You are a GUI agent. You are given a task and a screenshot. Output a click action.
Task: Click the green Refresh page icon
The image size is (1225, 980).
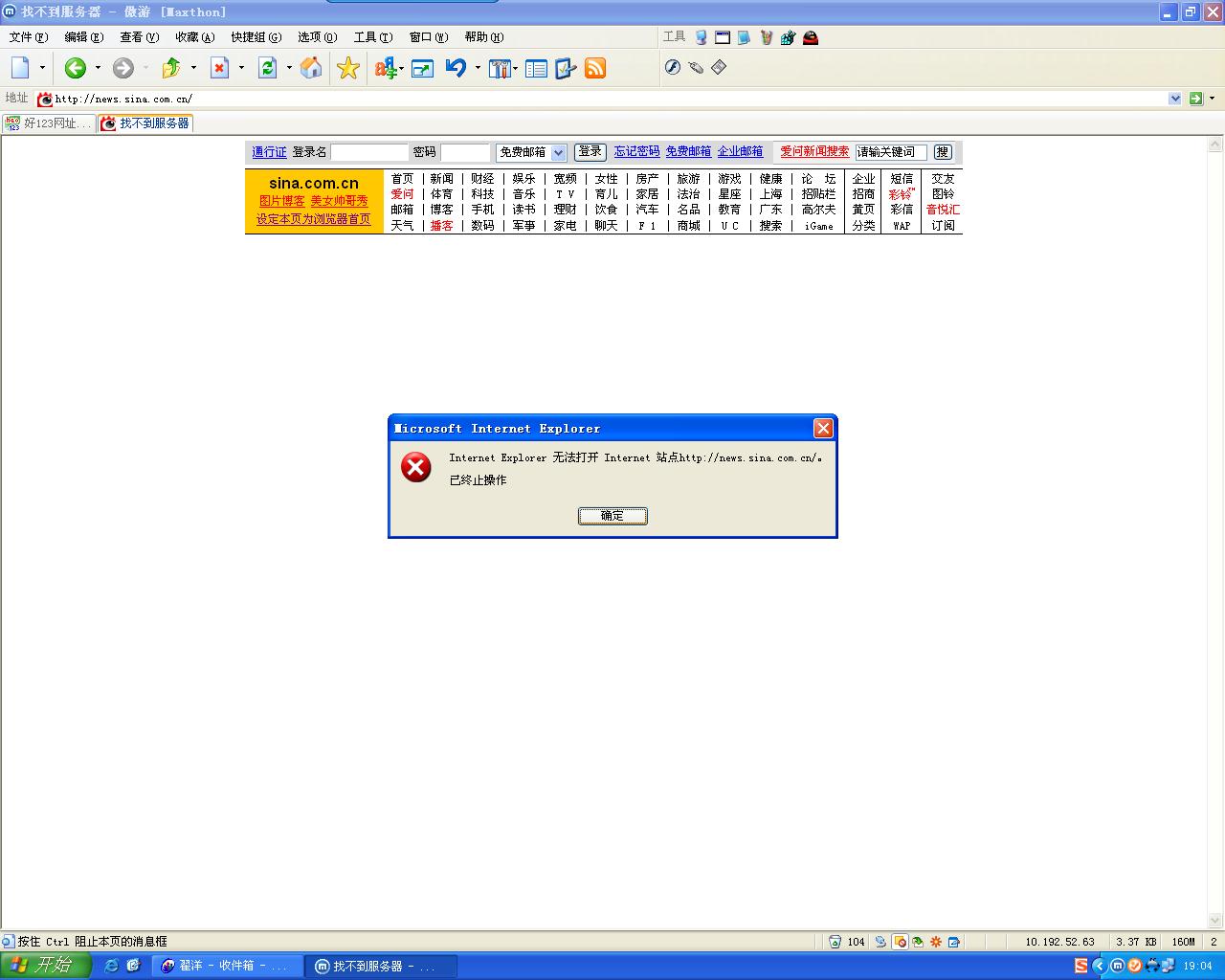[267, 68]
